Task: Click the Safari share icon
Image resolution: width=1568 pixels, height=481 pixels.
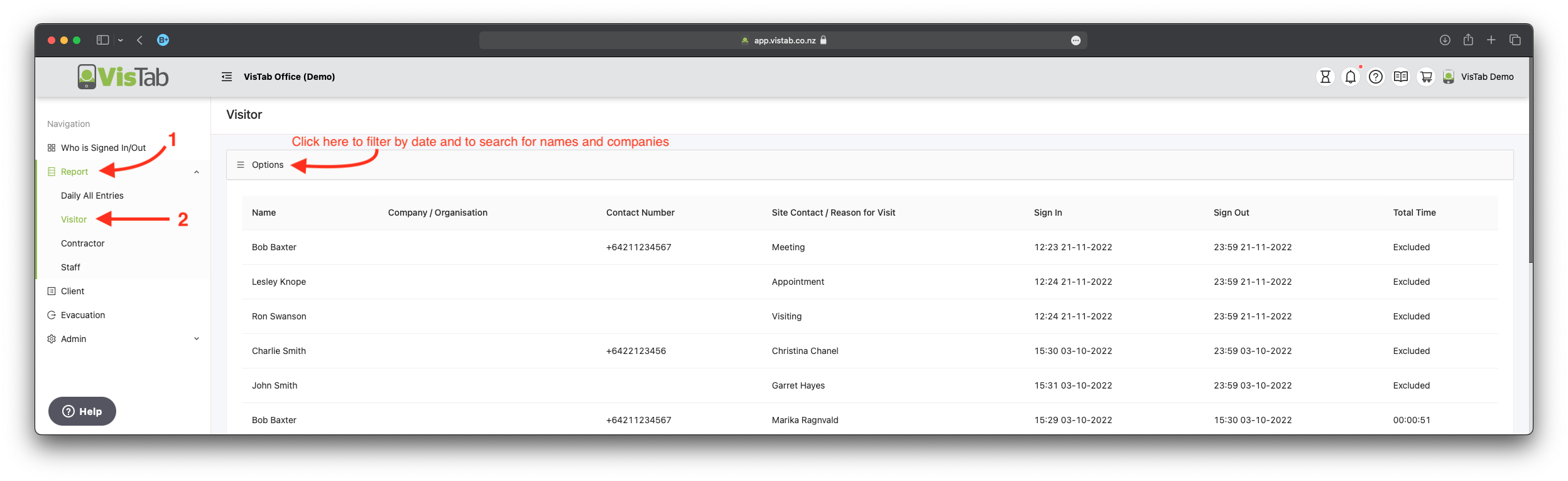Action: click(1468, 39)
